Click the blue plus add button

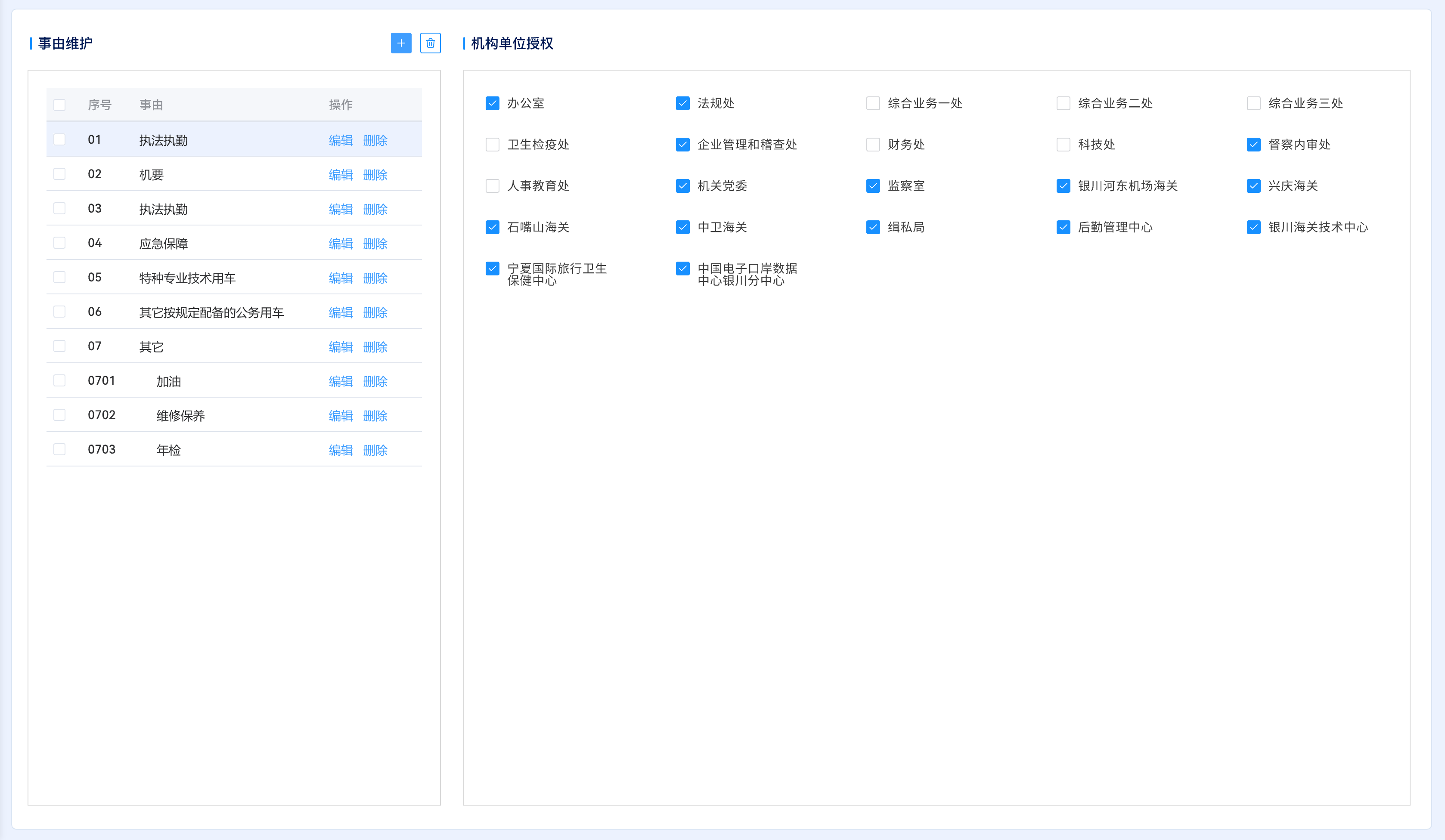click(x=401, y=43)
